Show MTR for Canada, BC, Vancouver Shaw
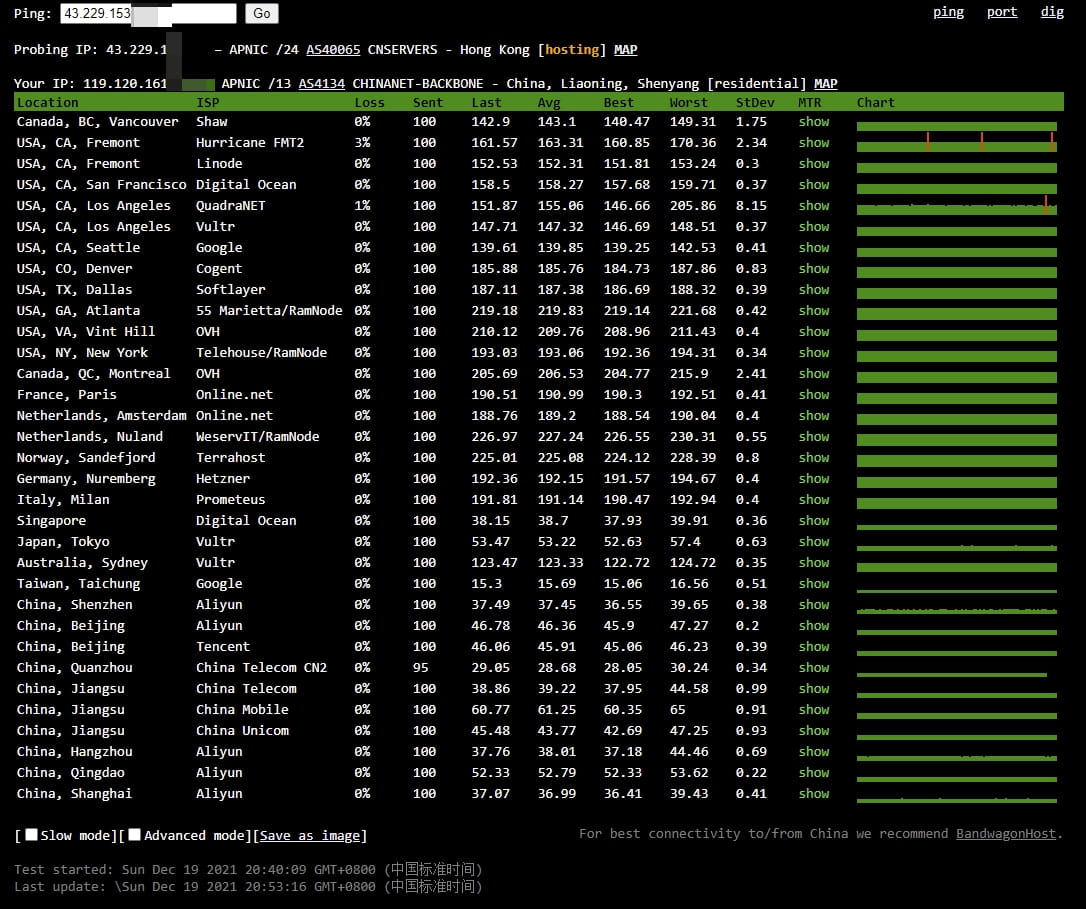Viewport: 1086px width, 909px height. [814, 122]
